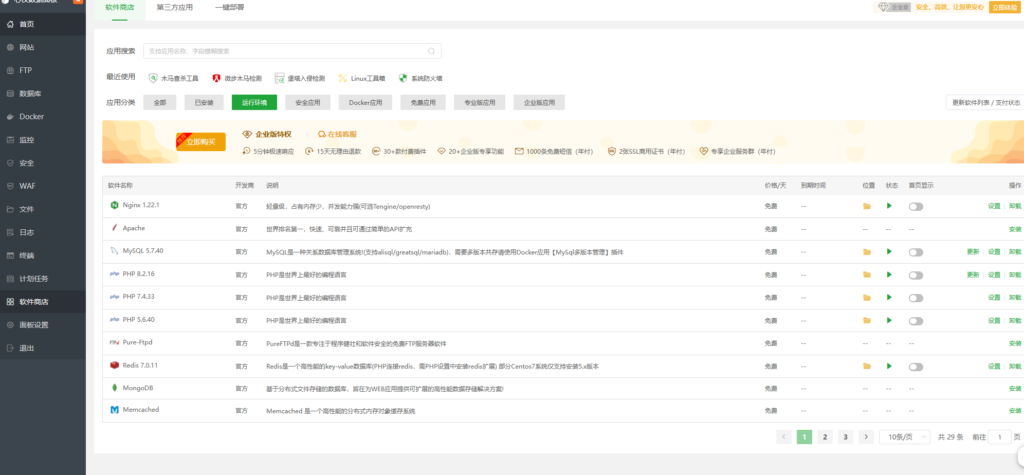Open 首页 in the sidebar

pyautogui.click(x=42, y=24)
